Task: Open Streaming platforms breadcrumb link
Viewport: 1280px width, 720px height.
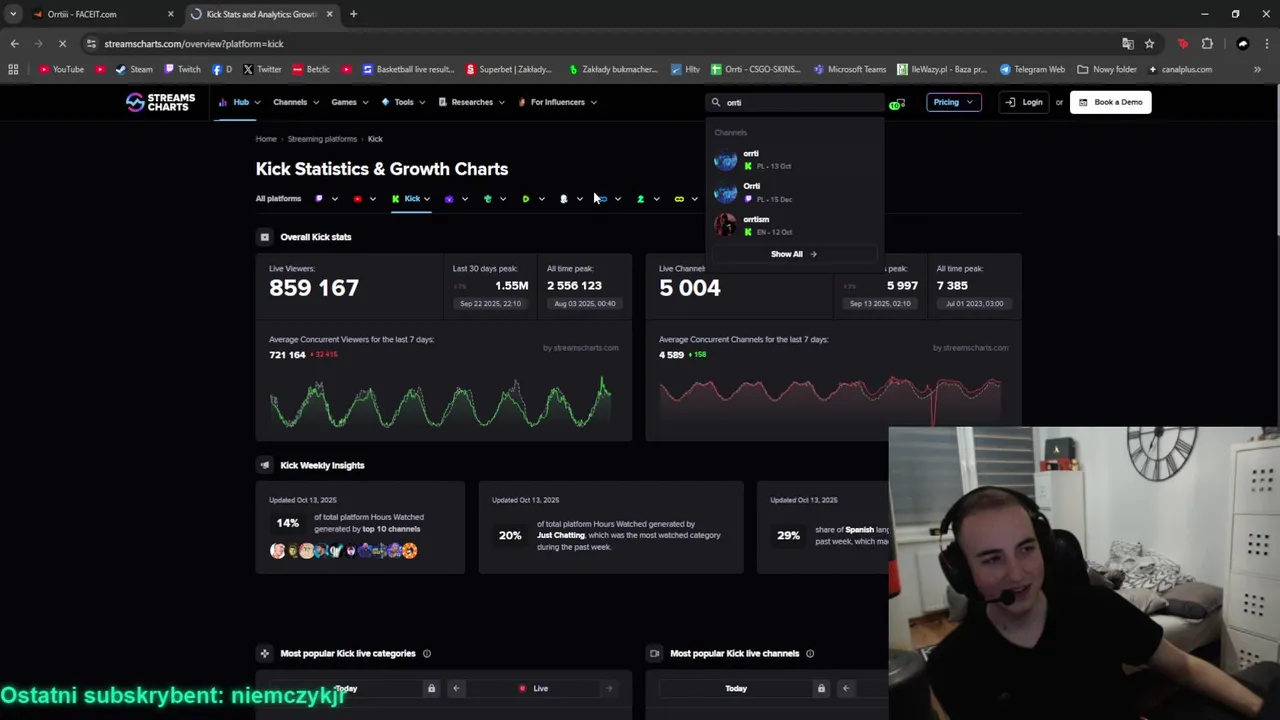Action: click(x=322, y=139)
